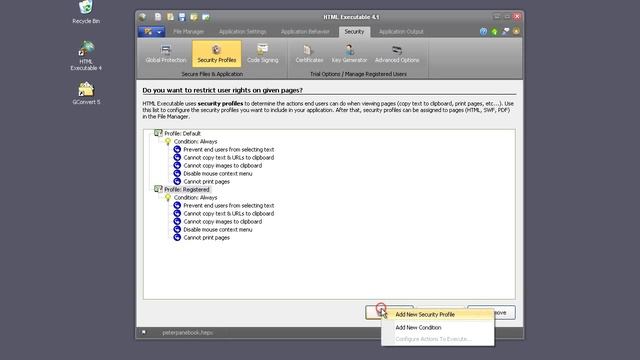Click the Remove button partly behind menu
Viewport: 640px width, 360px height.
coord(504,313)
